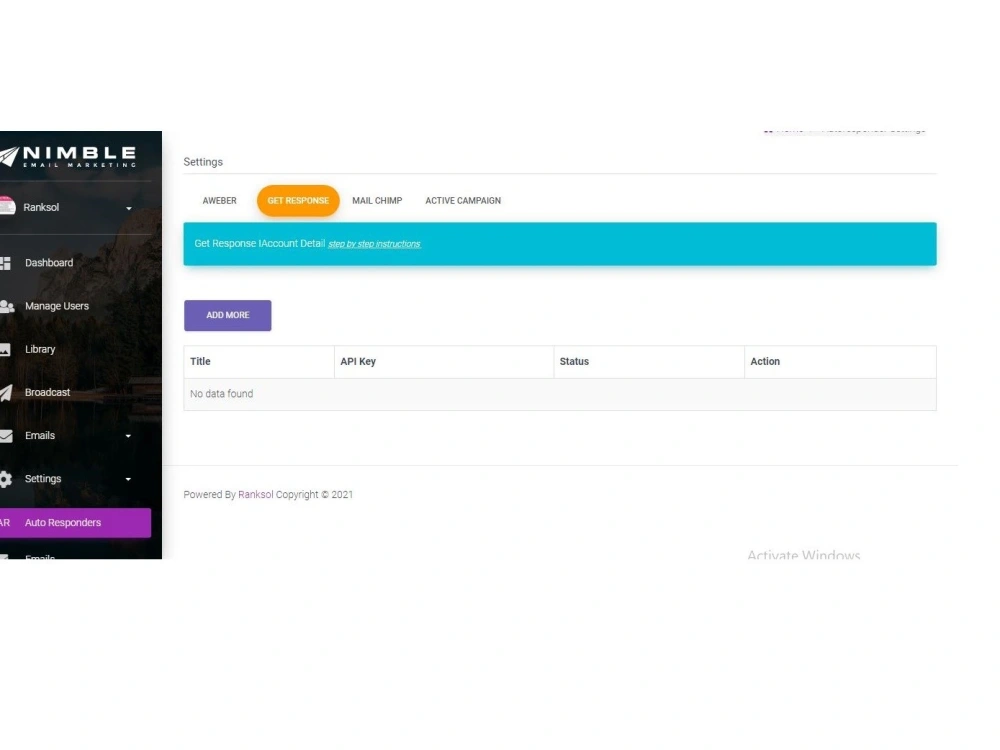Select Auto Responders in the sidebar
This screenshot has height=750, width=1000.
75,522
